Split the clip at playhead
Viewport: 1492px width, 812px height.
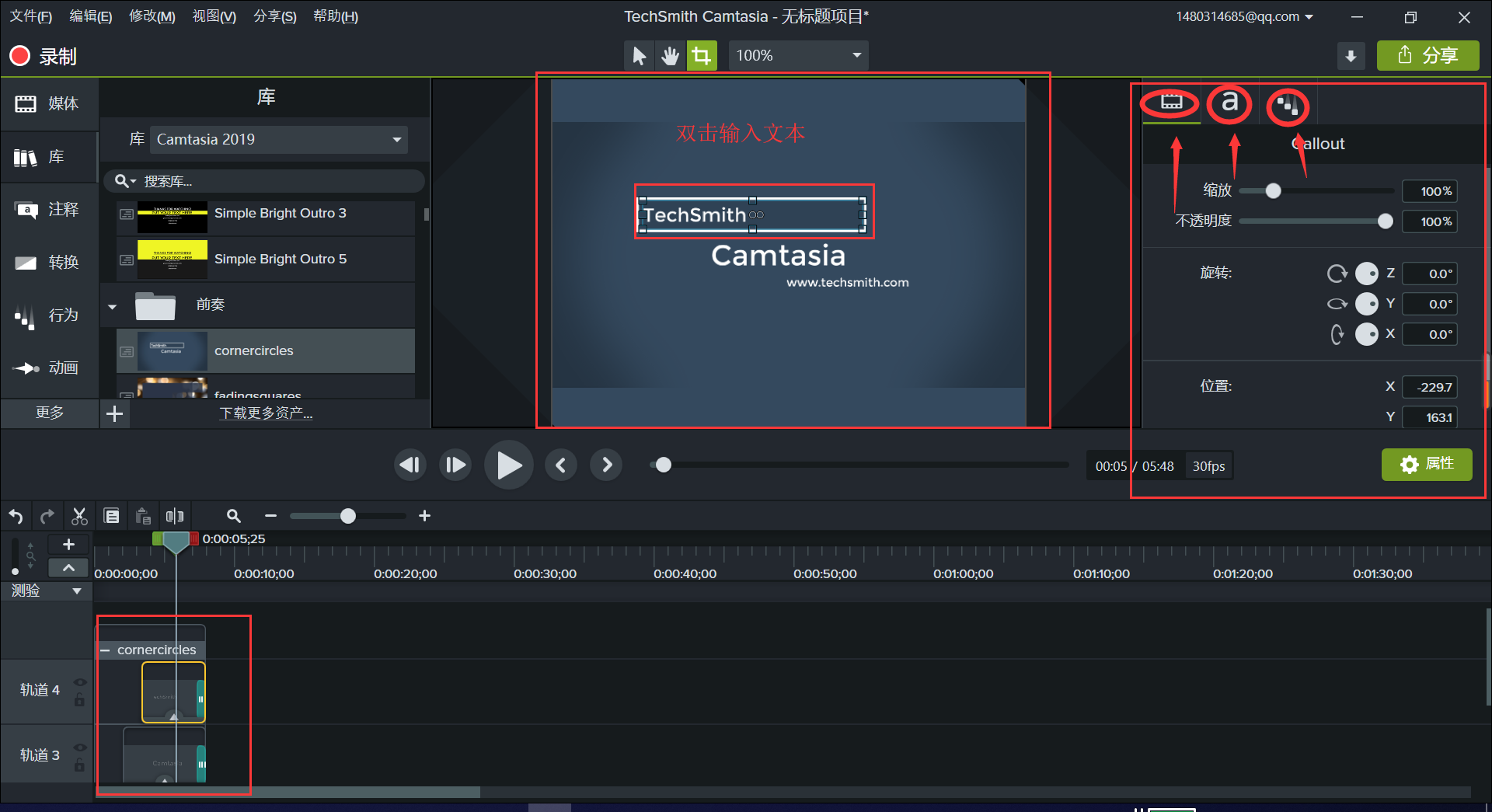[175, 516]
